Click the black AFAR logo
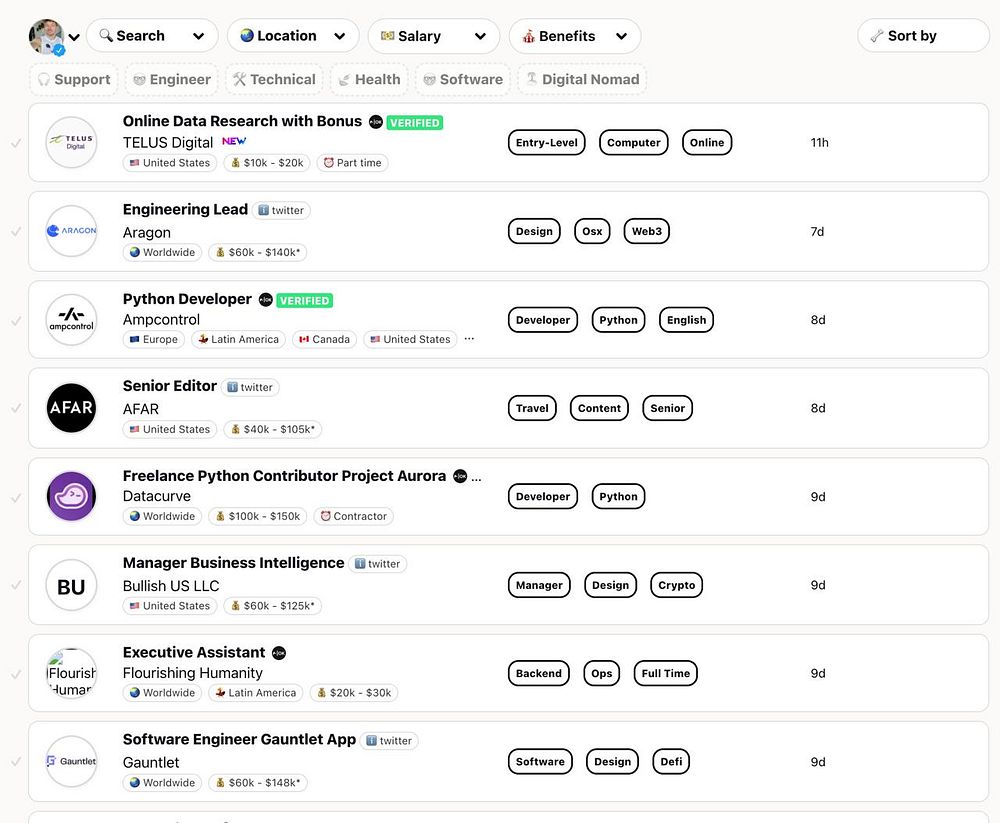This screenshot has height=823, width=1000. [71, 408]
